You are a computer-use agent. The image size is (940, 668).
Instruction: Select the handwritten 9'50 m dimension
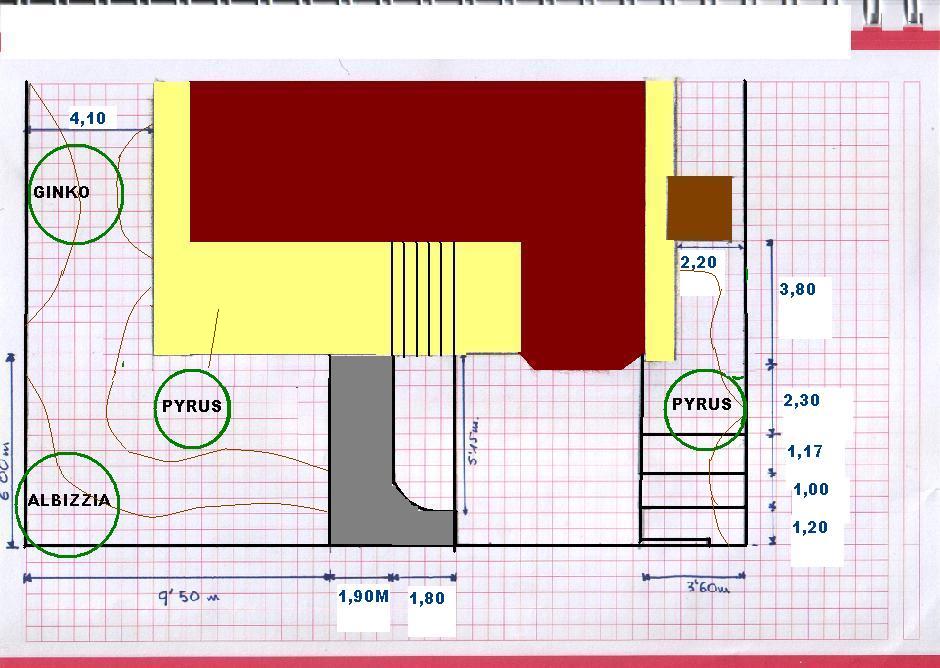[188, 596]
